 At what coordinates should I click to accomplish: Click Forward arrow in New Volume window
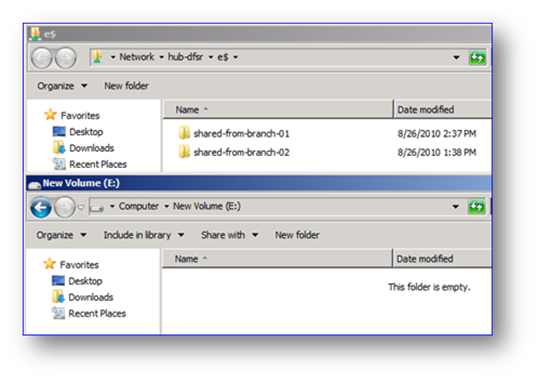coord(65,207)
